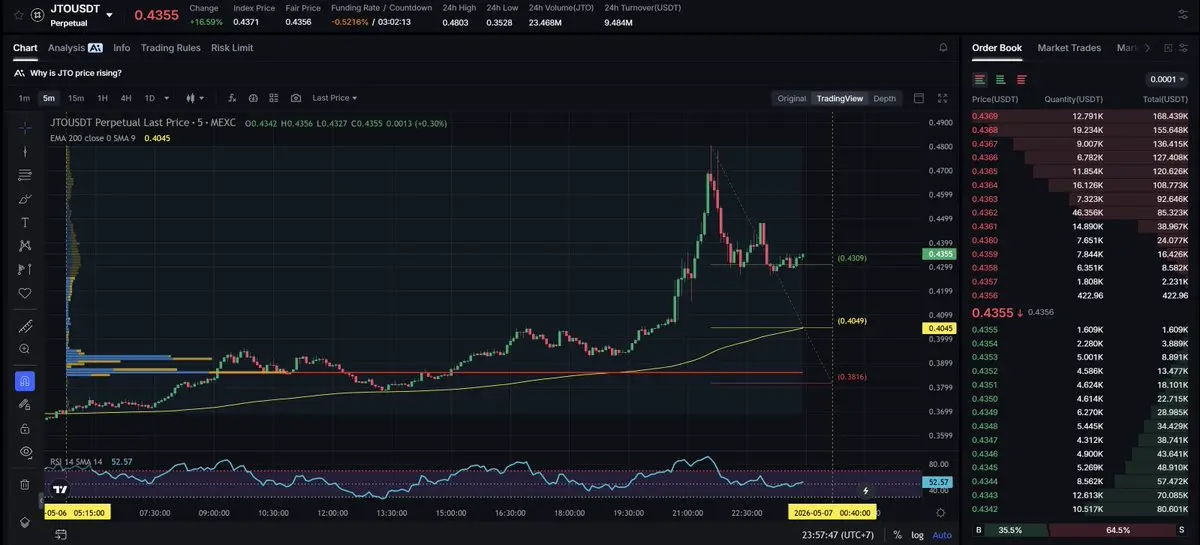This screenshot has height=545, width=1200.
Task: Click 'Why is JTO price rising?' link
Action: click(76, 73)
